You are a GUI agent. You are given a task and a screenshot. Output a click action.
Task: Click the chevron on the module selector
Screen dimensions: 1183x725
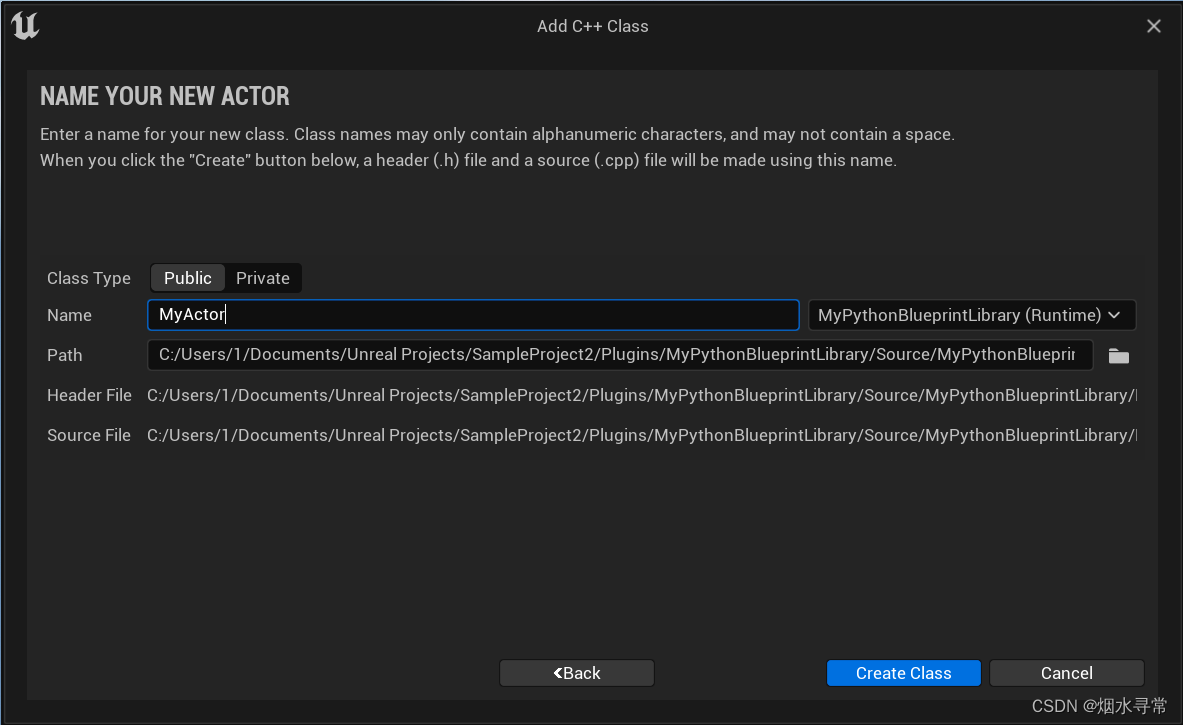[1114, 315]
